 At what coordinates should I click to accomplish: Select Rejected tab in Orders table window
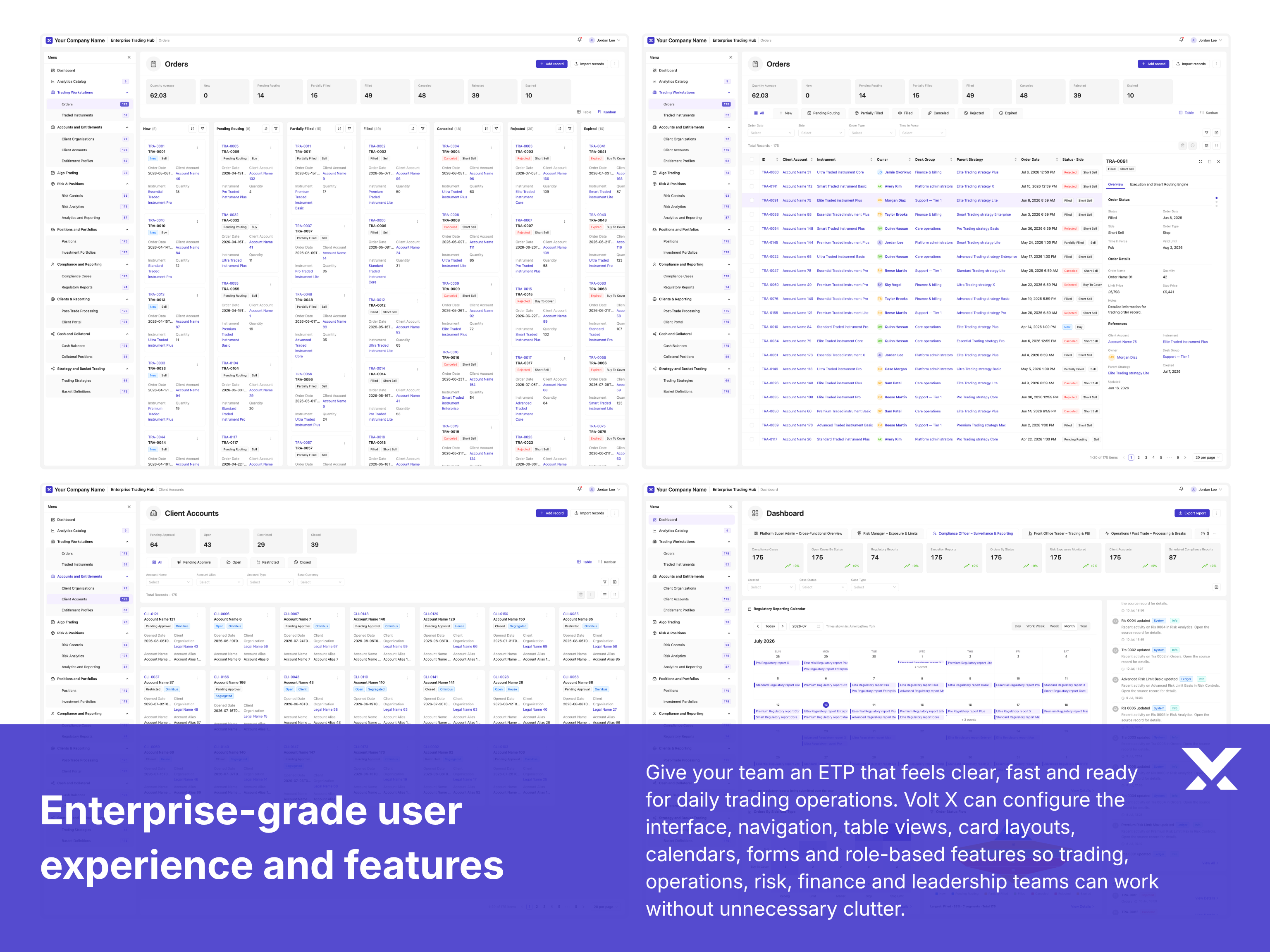tap(974, 113)
